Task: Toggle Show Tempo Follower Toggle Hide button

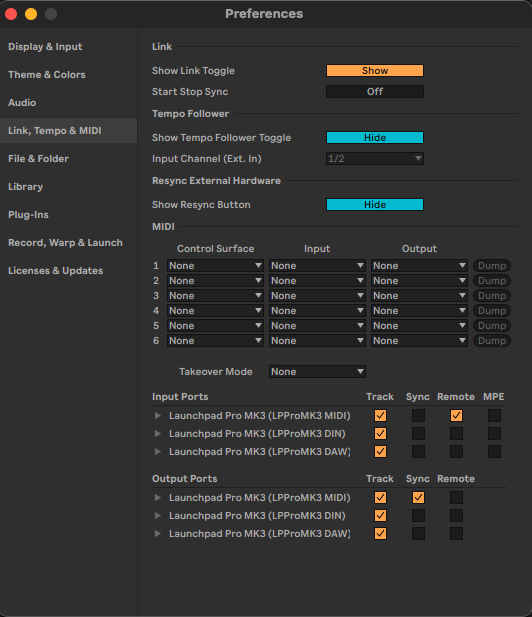Action: click(375, 137)
